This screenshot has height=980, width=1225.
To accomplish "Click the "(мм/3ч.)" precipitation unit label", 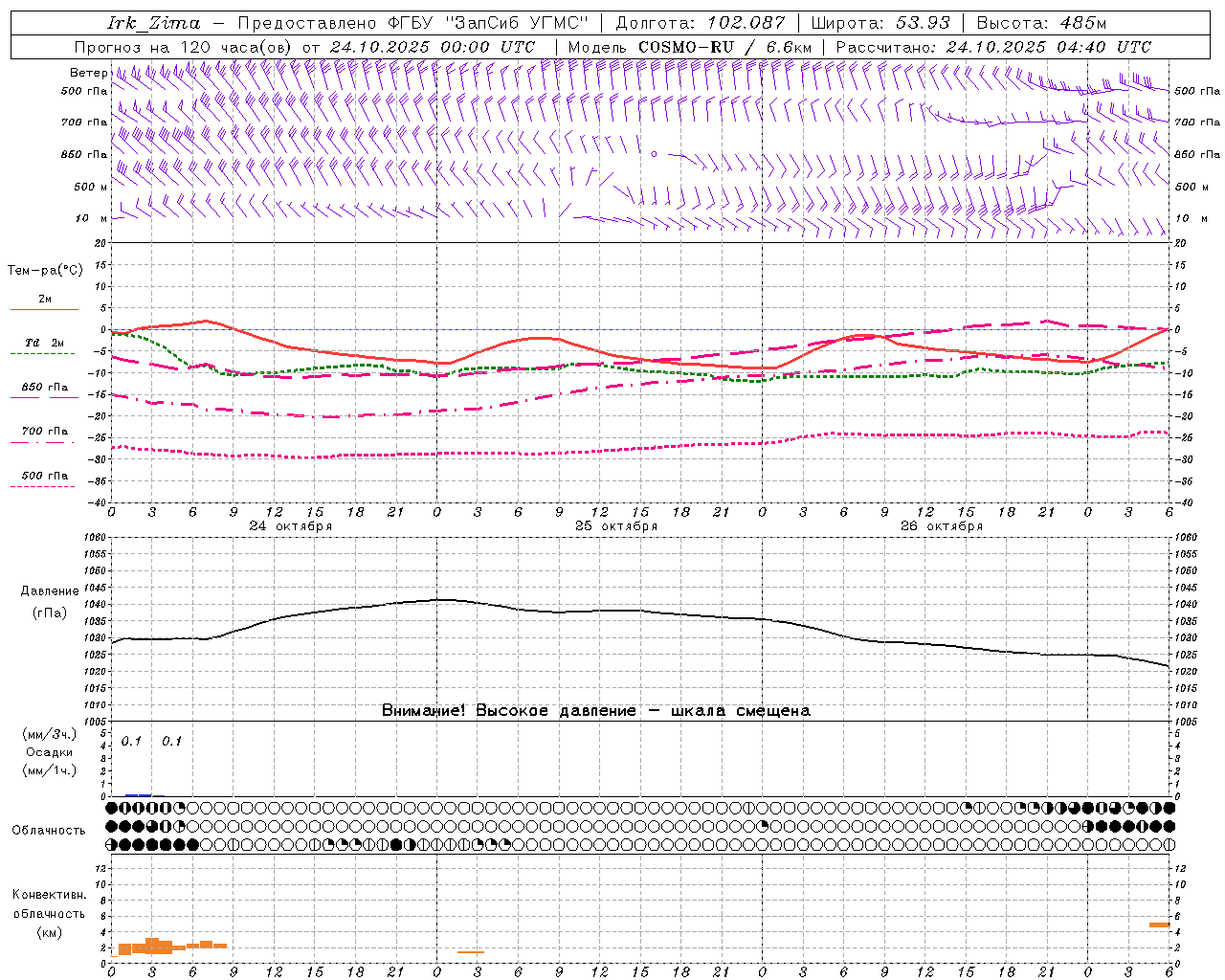I will point(50,734).
